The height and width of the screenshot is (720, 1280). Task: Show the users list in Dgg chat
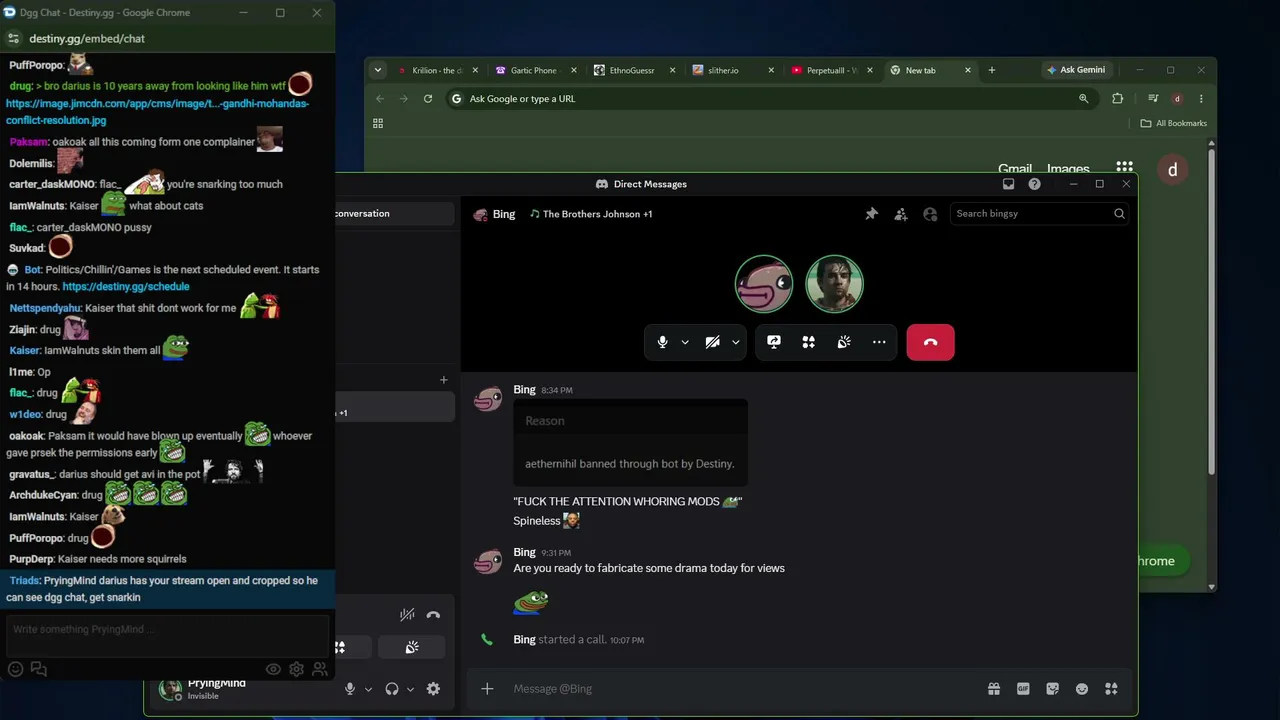[x=320, y=670]
